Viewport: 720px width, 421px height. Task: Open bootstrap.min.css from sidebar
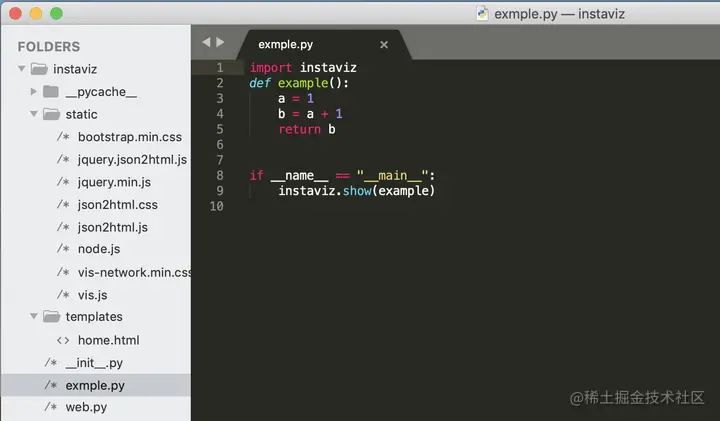(x=130, y=137)
